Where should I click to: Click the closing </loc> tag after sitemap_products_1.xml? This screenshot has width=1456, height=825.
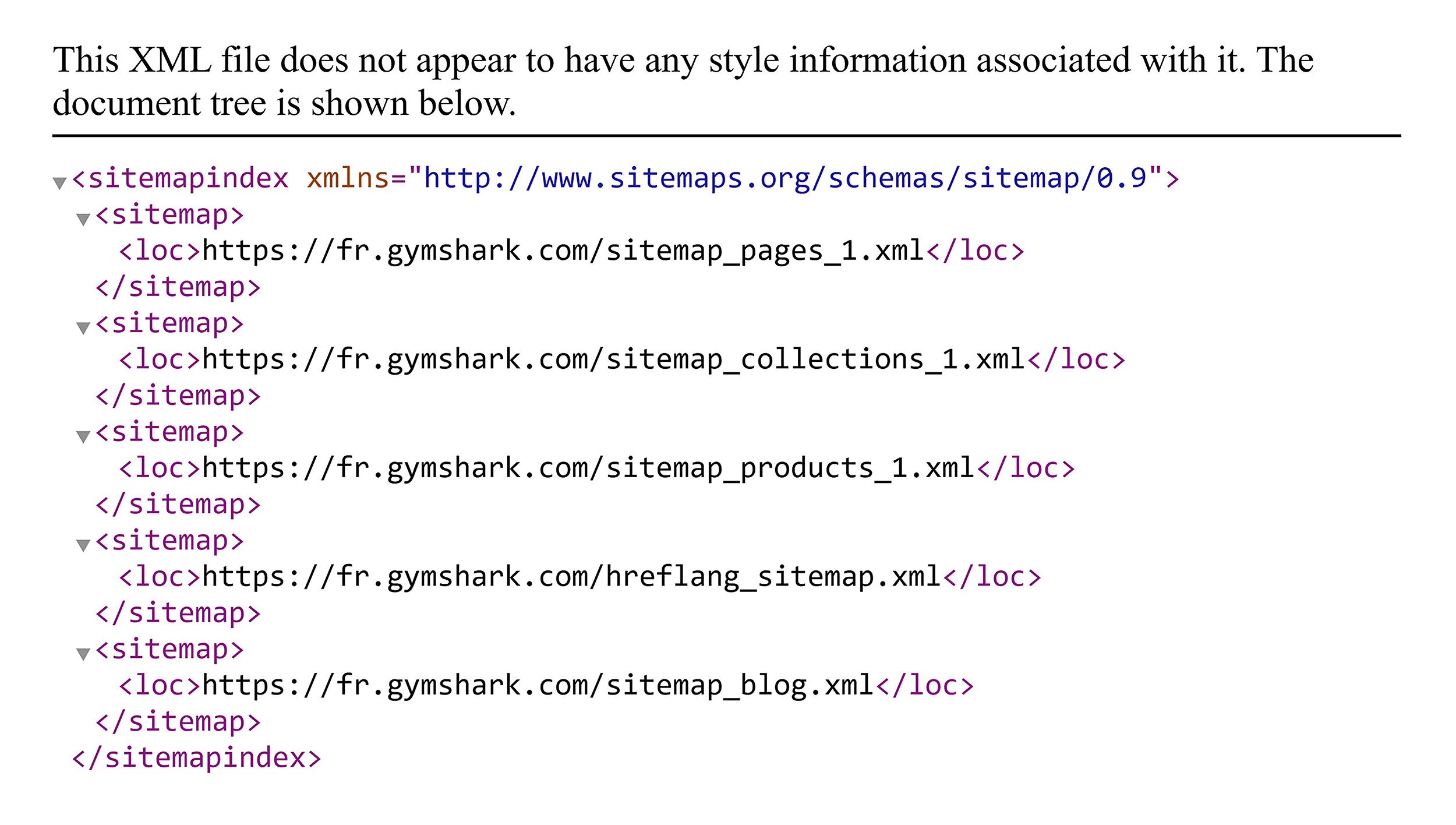tap(1026, 468)
